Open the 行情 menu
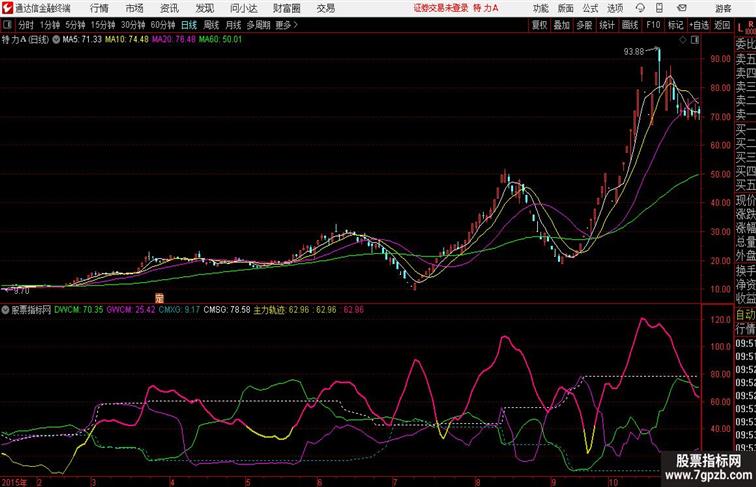 coord(97,8)
